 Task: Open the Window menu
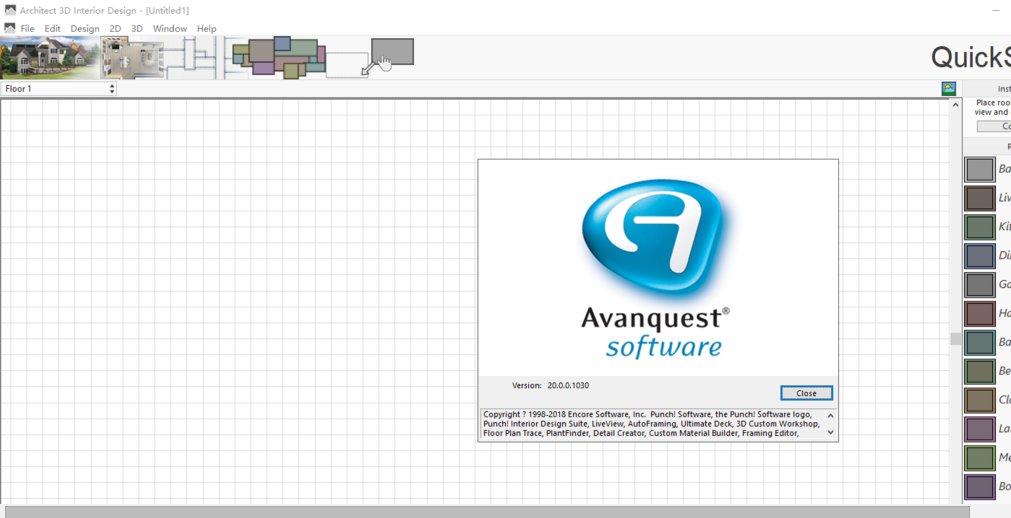pos(170,28)
